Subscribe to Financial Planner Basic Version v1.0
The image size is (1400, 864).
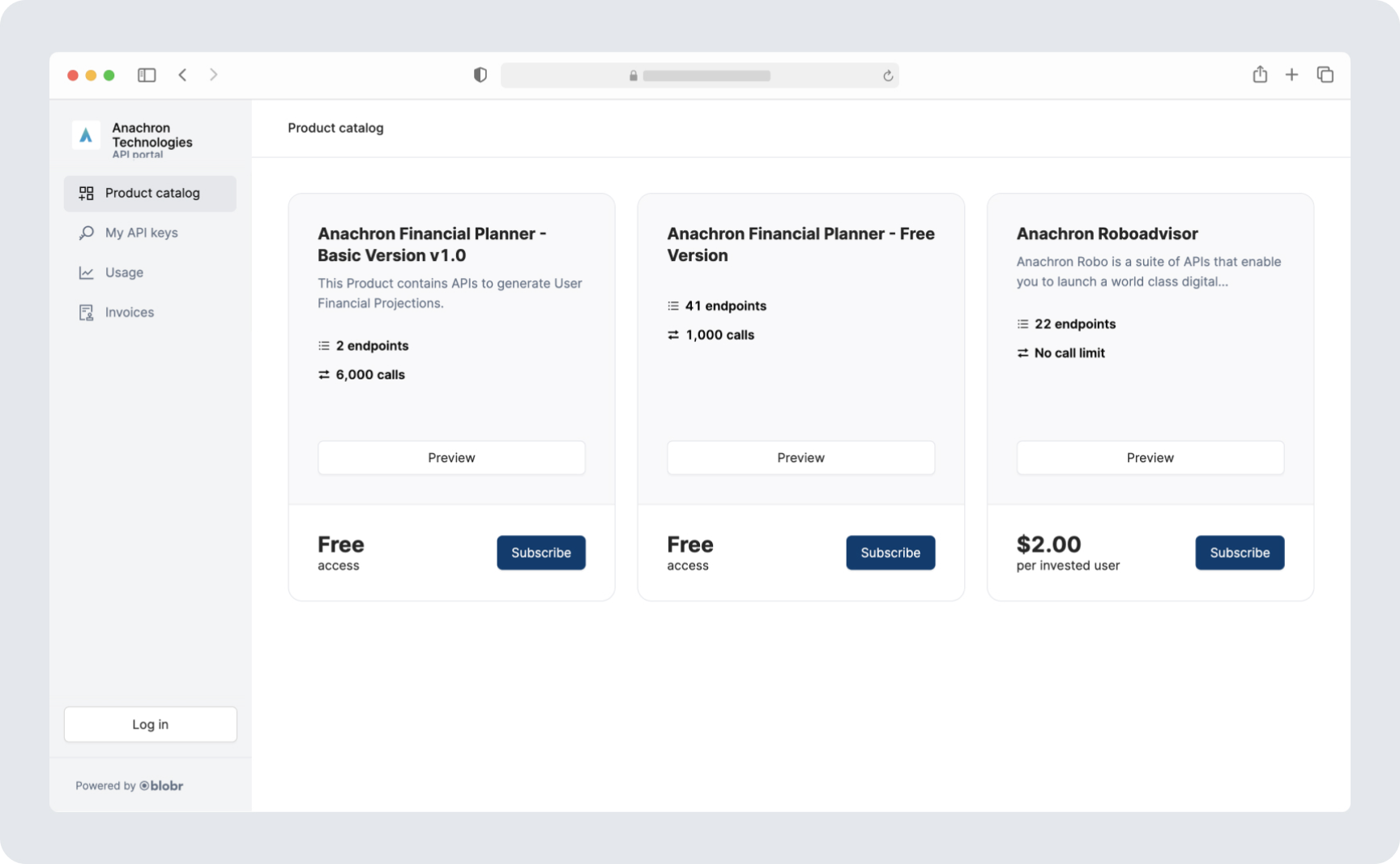(541, 553)
